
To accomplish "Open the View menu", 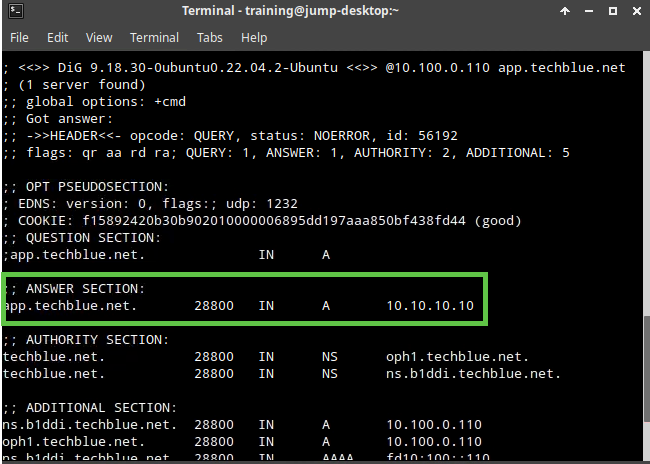I will (x=99, y=38).
